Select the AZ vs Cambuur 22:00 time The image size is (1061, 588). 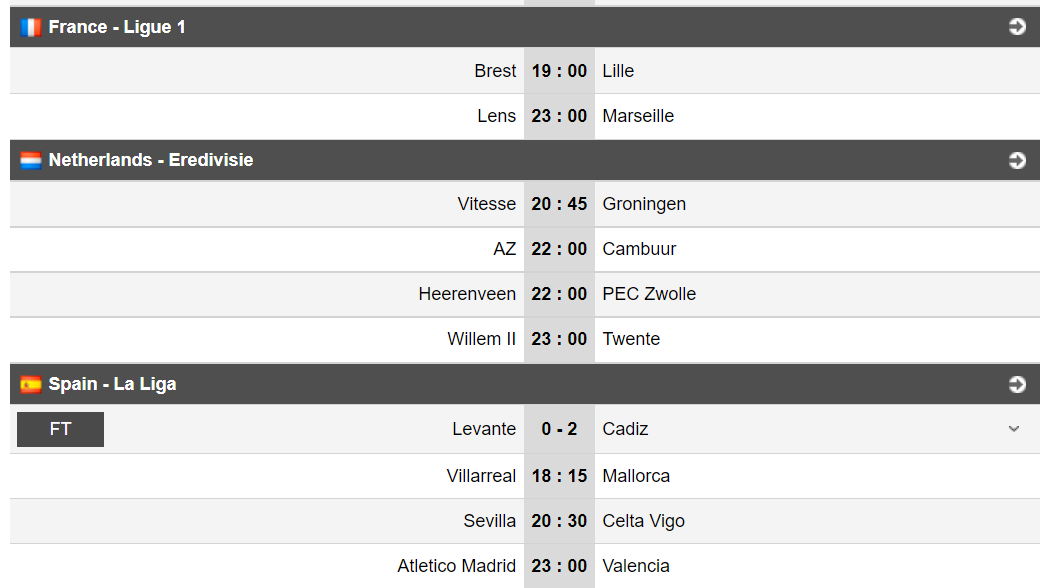coord(559,249)
